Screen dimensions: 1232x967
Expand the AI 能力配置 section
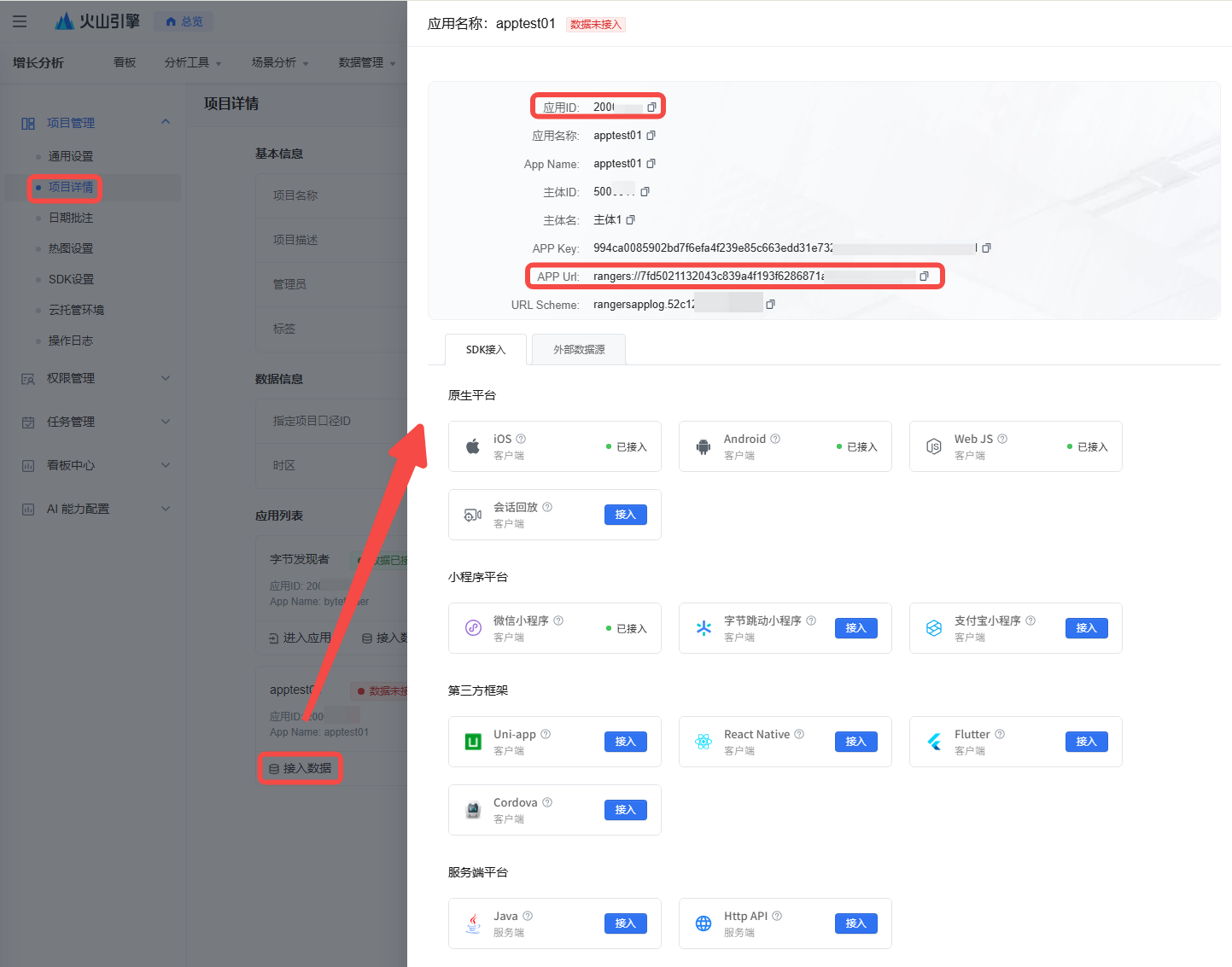[x=166, y=509]
